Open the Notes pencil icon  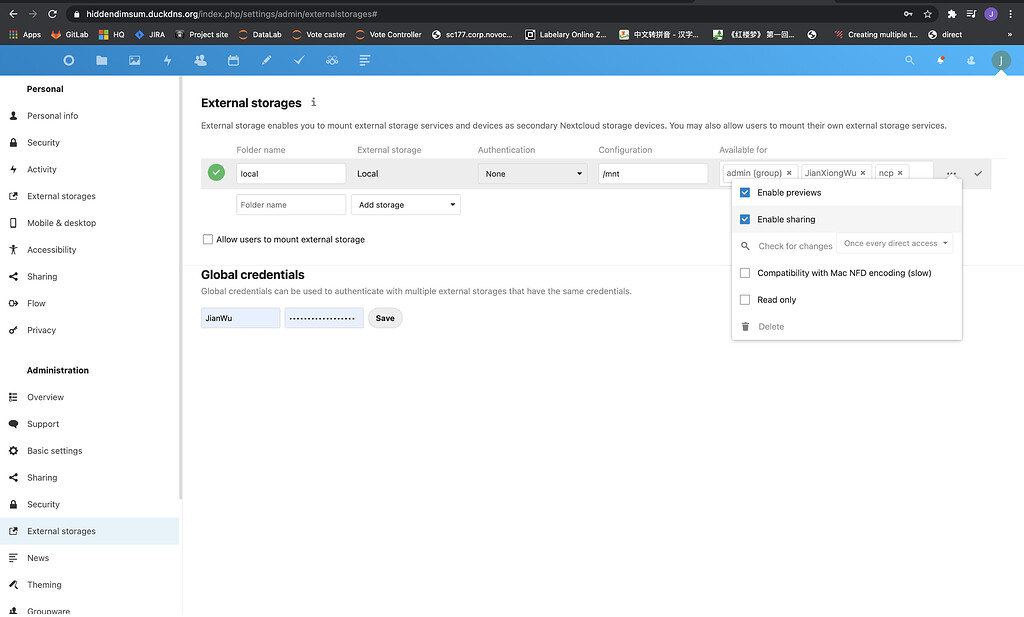[266, 60]
